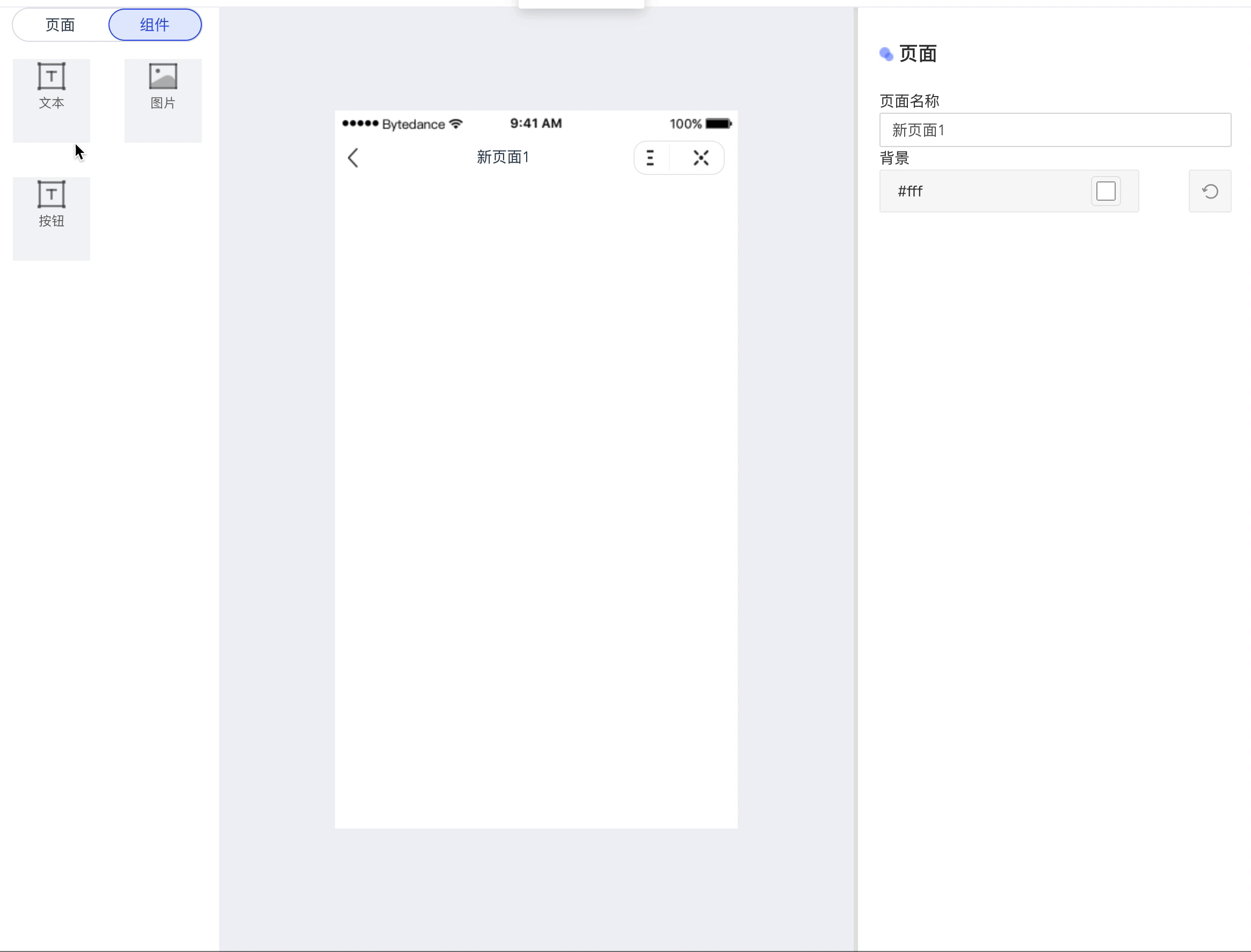Switch to the 组件 tab
1251x952 pixels.
pos(155,25)
